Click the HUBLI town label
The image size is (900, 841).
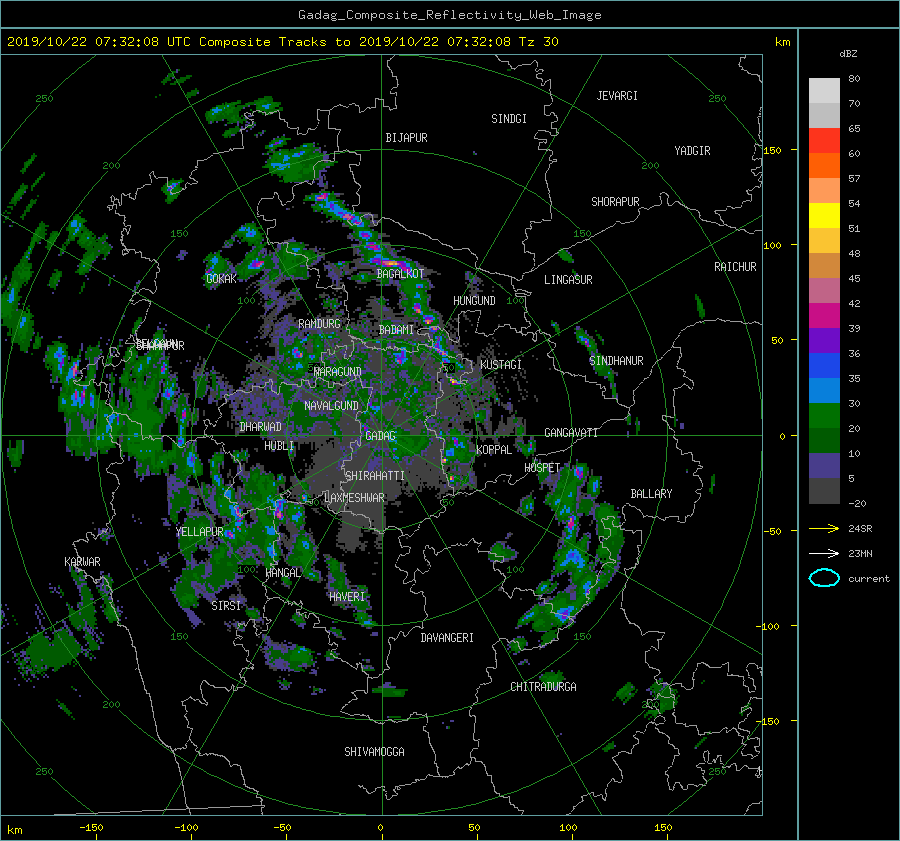[x=279, y=446]
